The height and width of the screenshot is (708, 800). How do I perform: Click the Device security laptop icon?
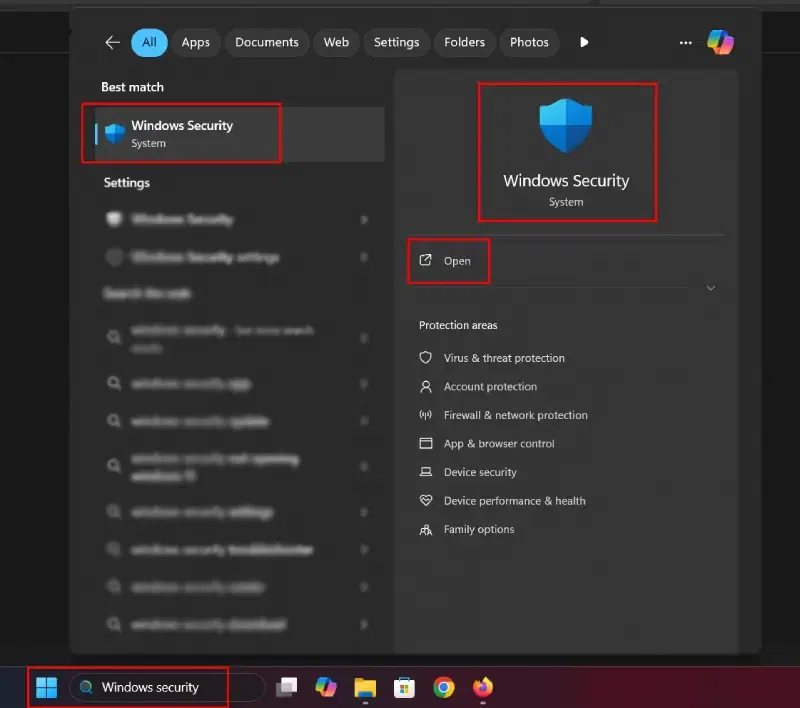click(426, 472)
